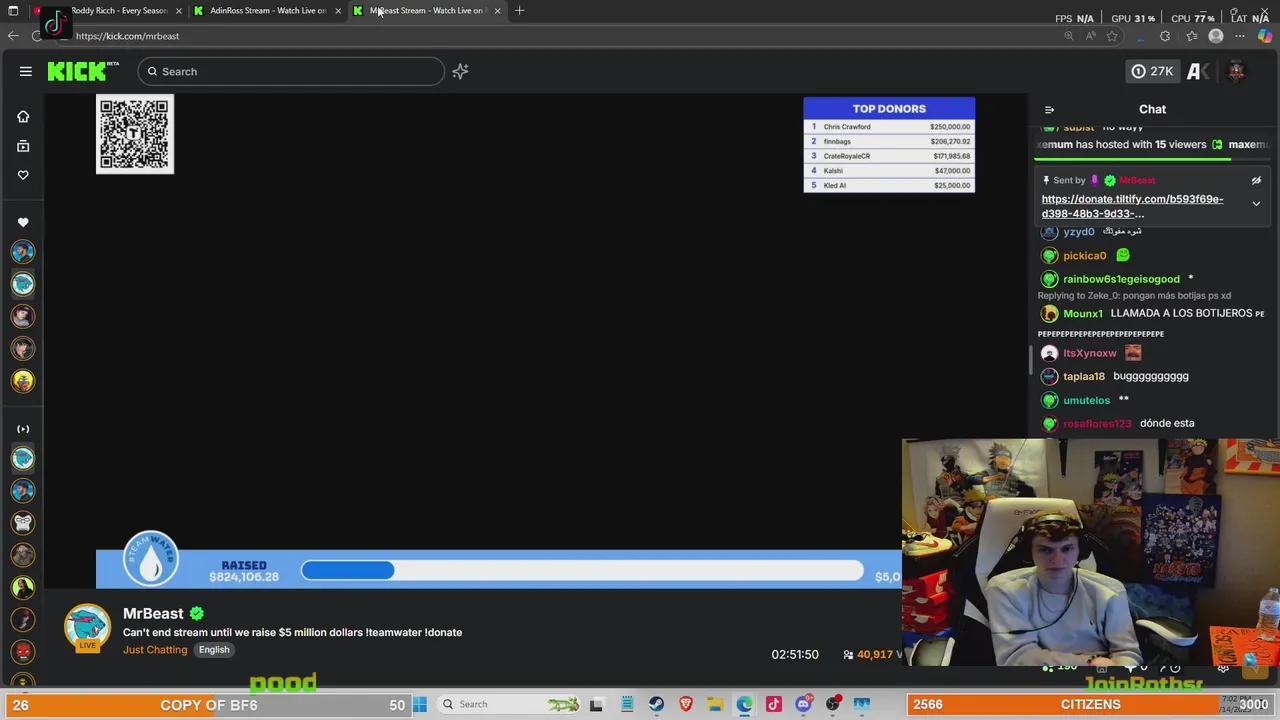1280x720 pixels.
Task: Click the MrBeast channel name
Action: pyautogui.click(x=153, y=613)
